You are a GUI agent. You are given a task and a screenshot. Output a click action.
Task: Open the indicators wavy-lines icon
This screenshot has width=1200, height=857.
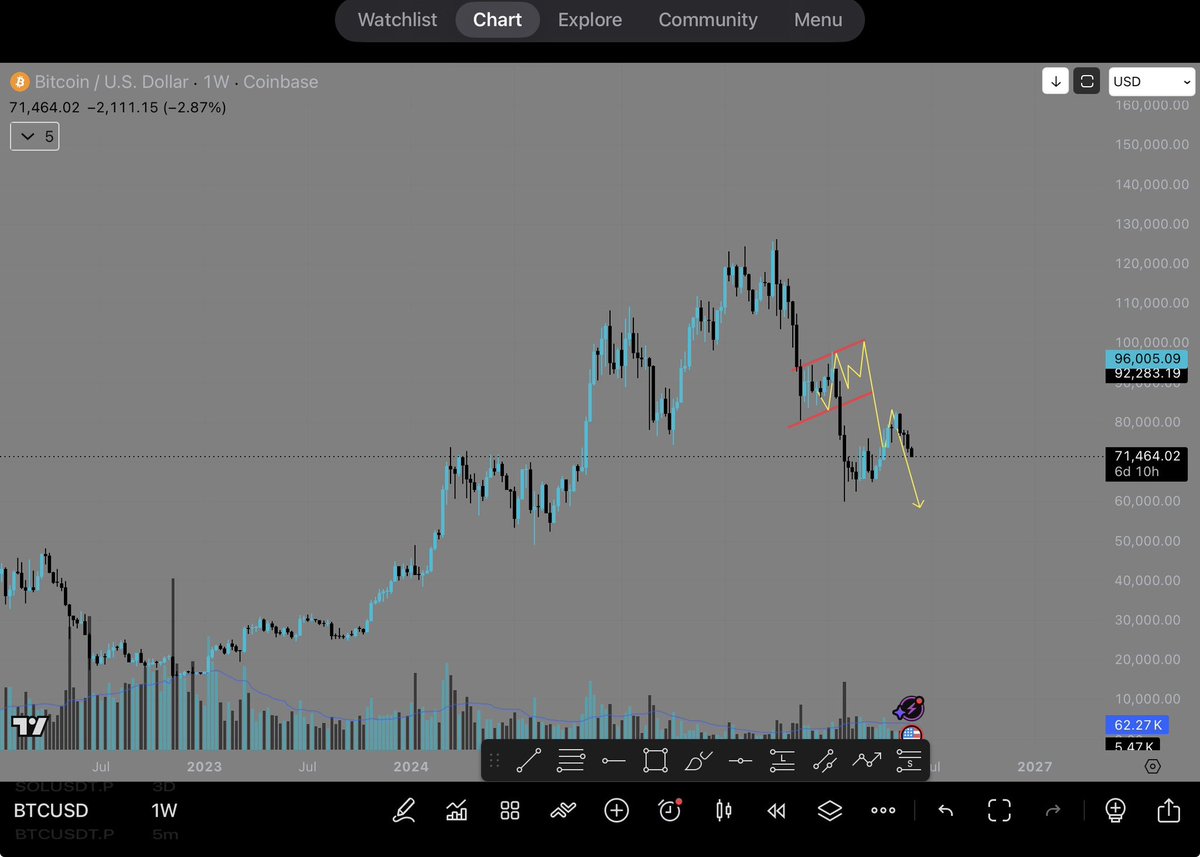[563, 810]
